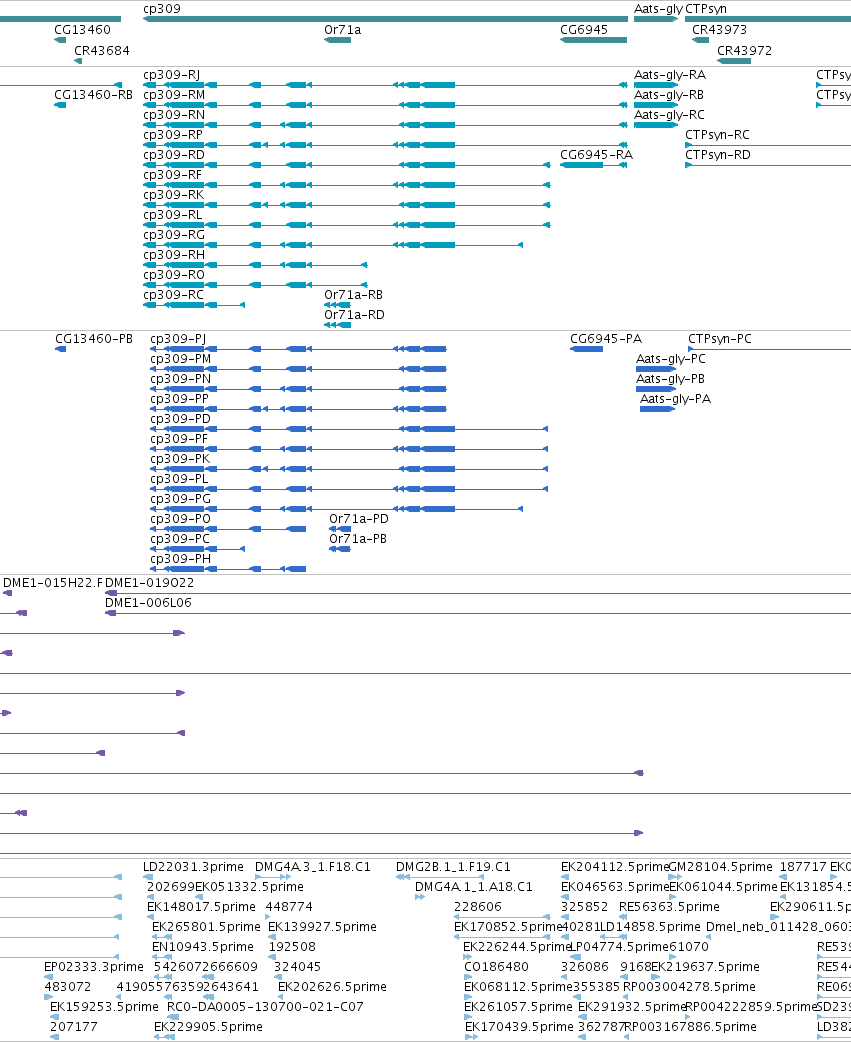Open the EK148017.5prime EST label
This screenshot has height=1042, width=851.
pos(201,906)
